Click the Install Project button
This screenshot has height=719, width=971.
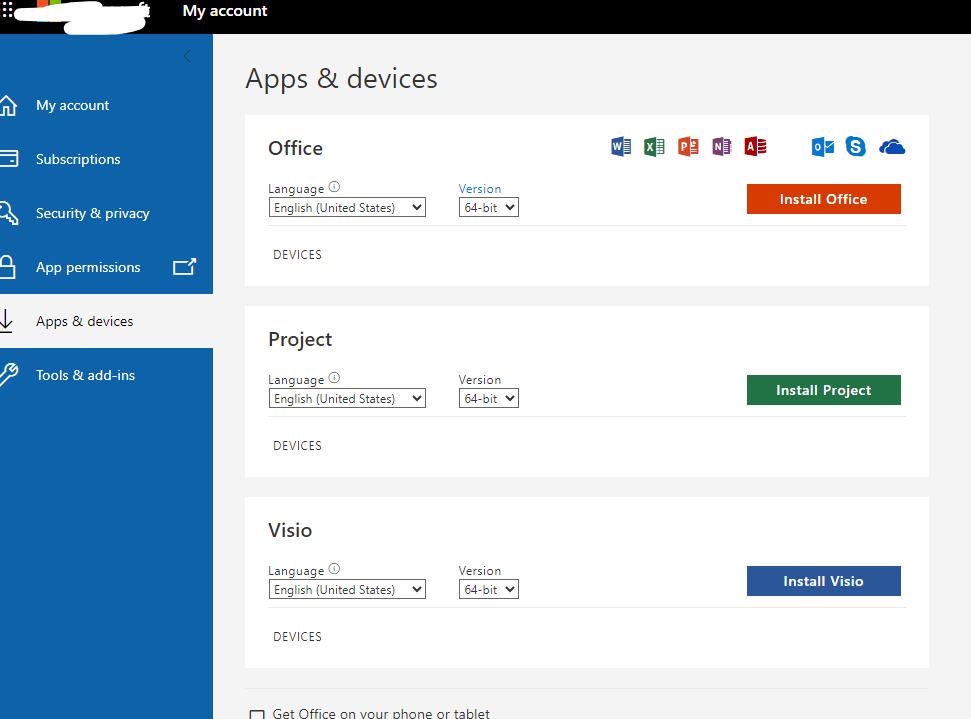click(824, 390)
